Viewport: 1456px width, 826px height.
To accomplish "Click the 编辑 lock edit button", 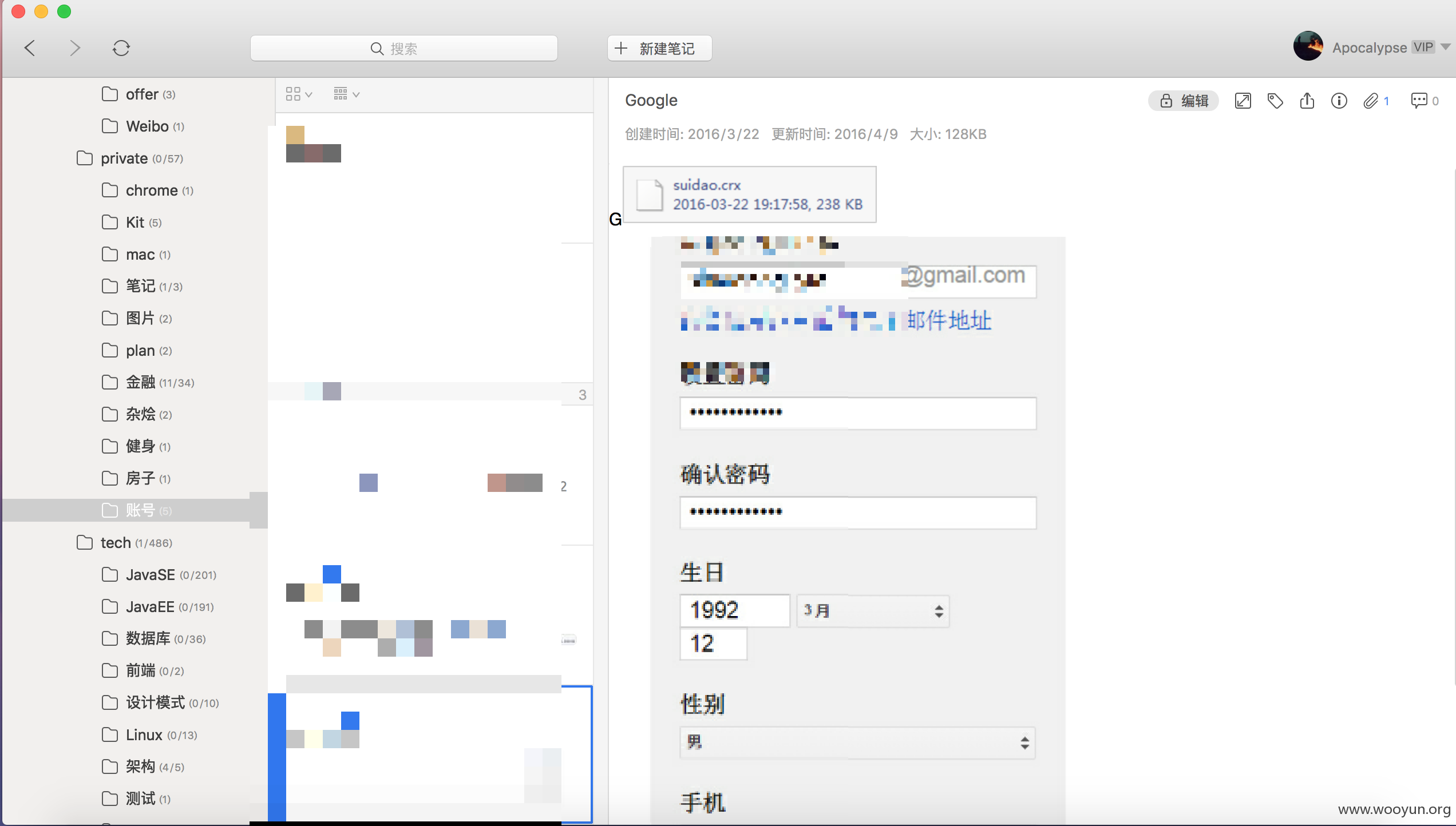I will (x=1183, y=101).
